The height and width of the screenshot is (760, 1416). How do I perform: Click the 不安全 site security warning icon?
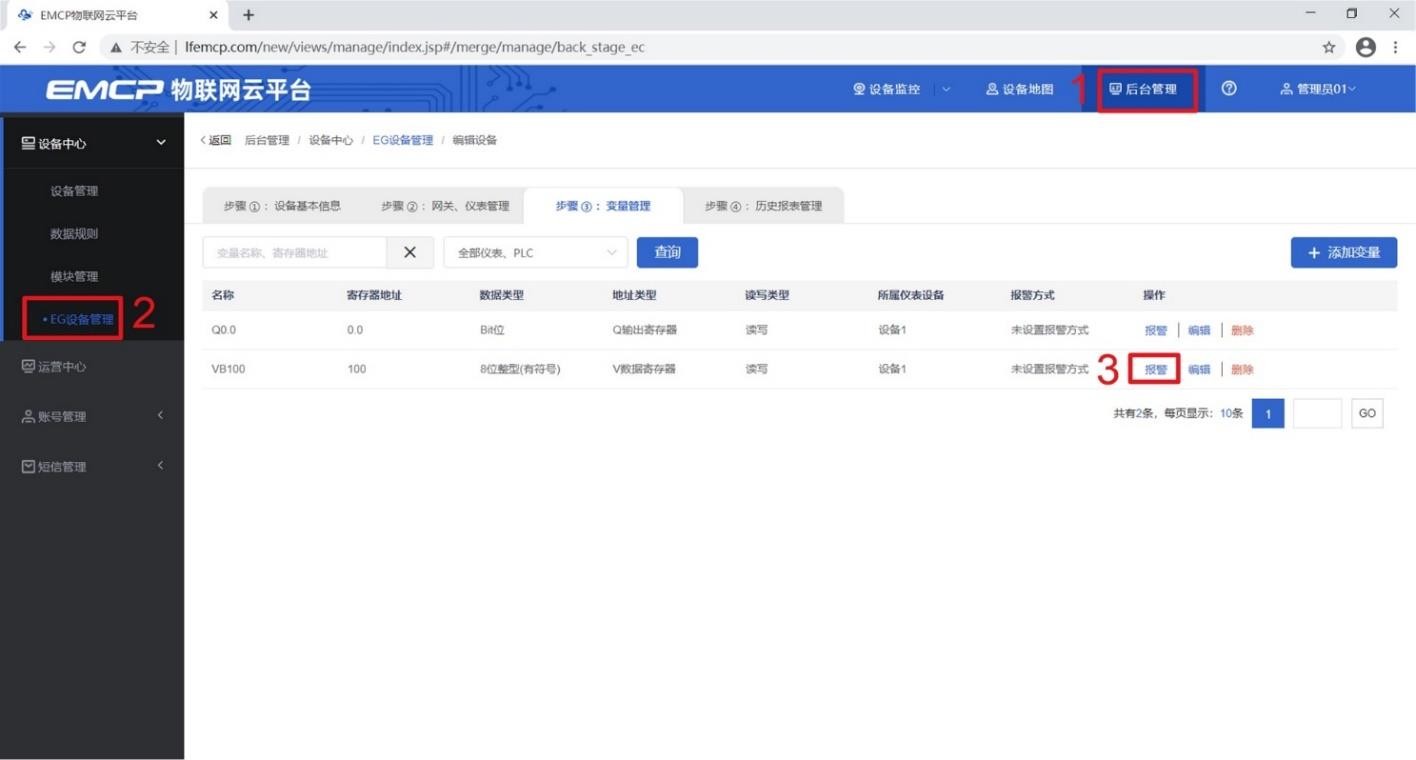pyautogui.click(x=117, y=47)
